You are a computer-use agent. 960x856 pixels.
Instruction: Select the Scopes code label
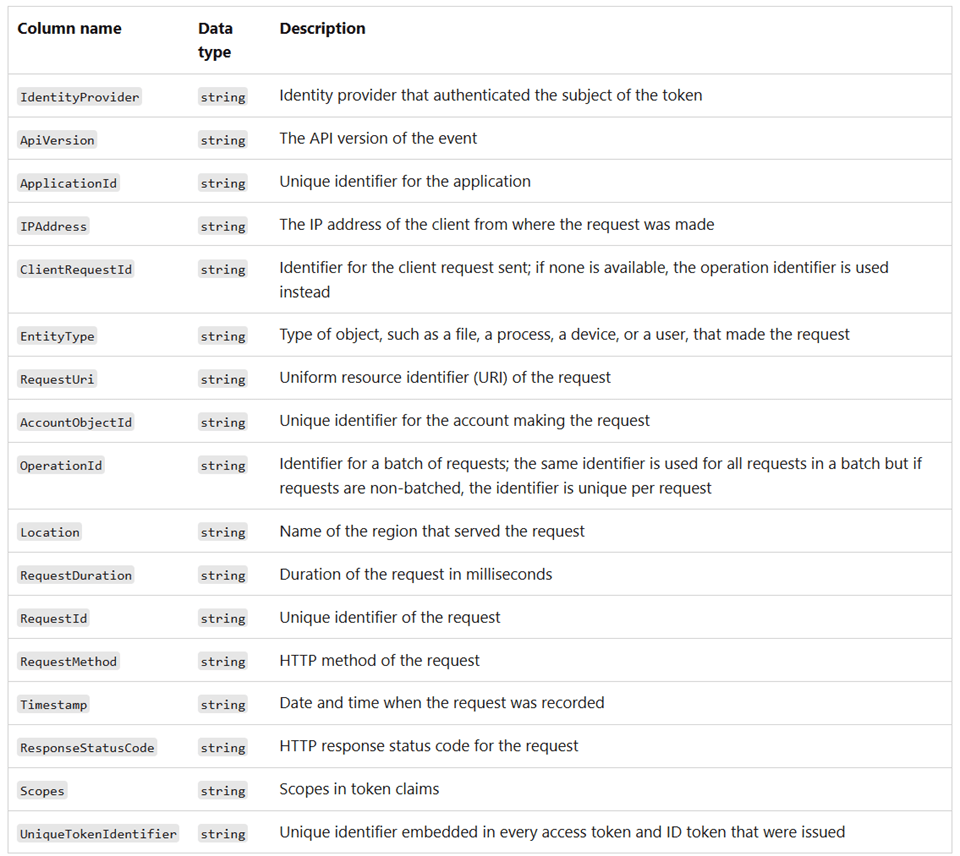(42, 790)
